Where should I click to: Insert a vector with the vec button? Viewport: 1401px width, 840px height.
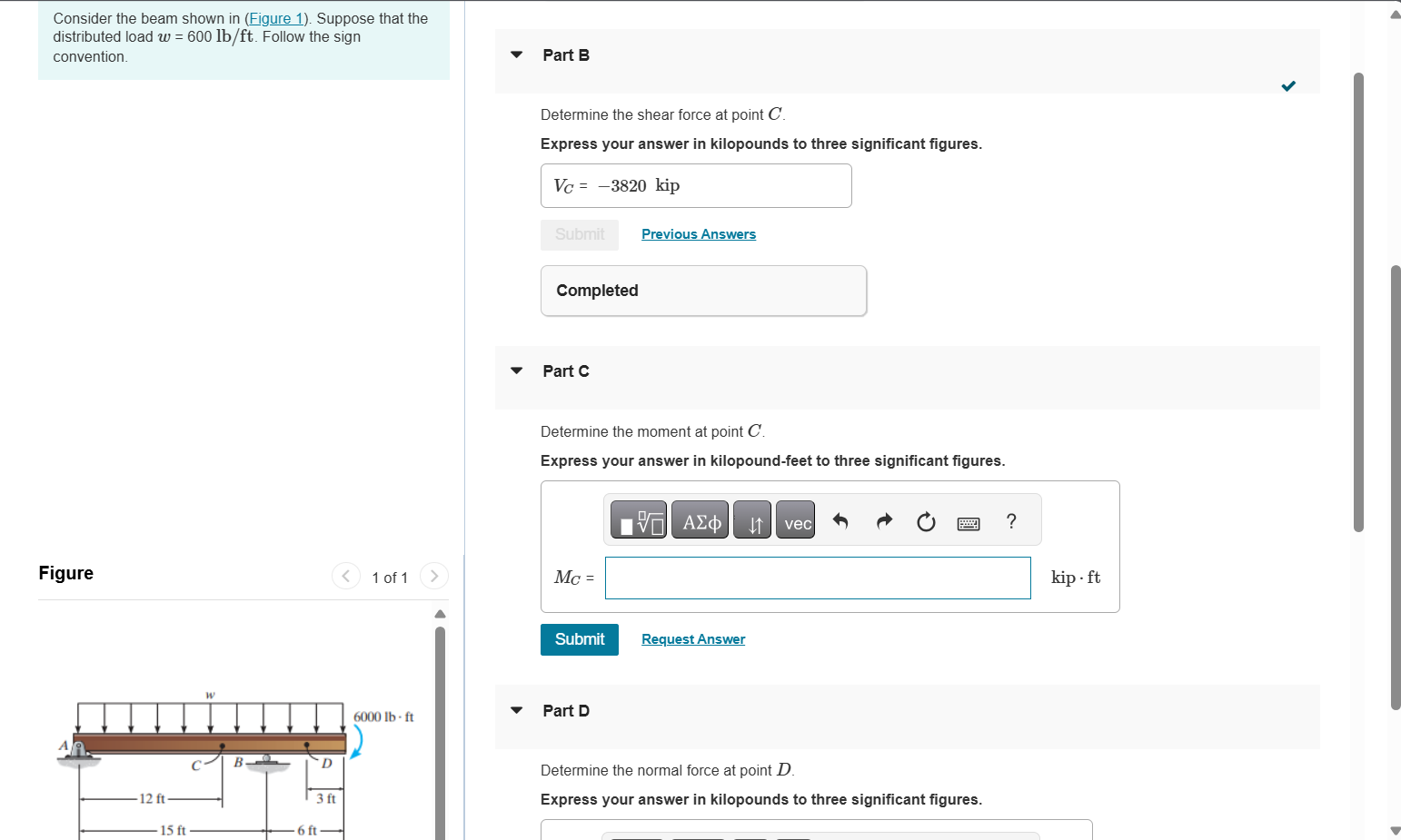(796, 519)
